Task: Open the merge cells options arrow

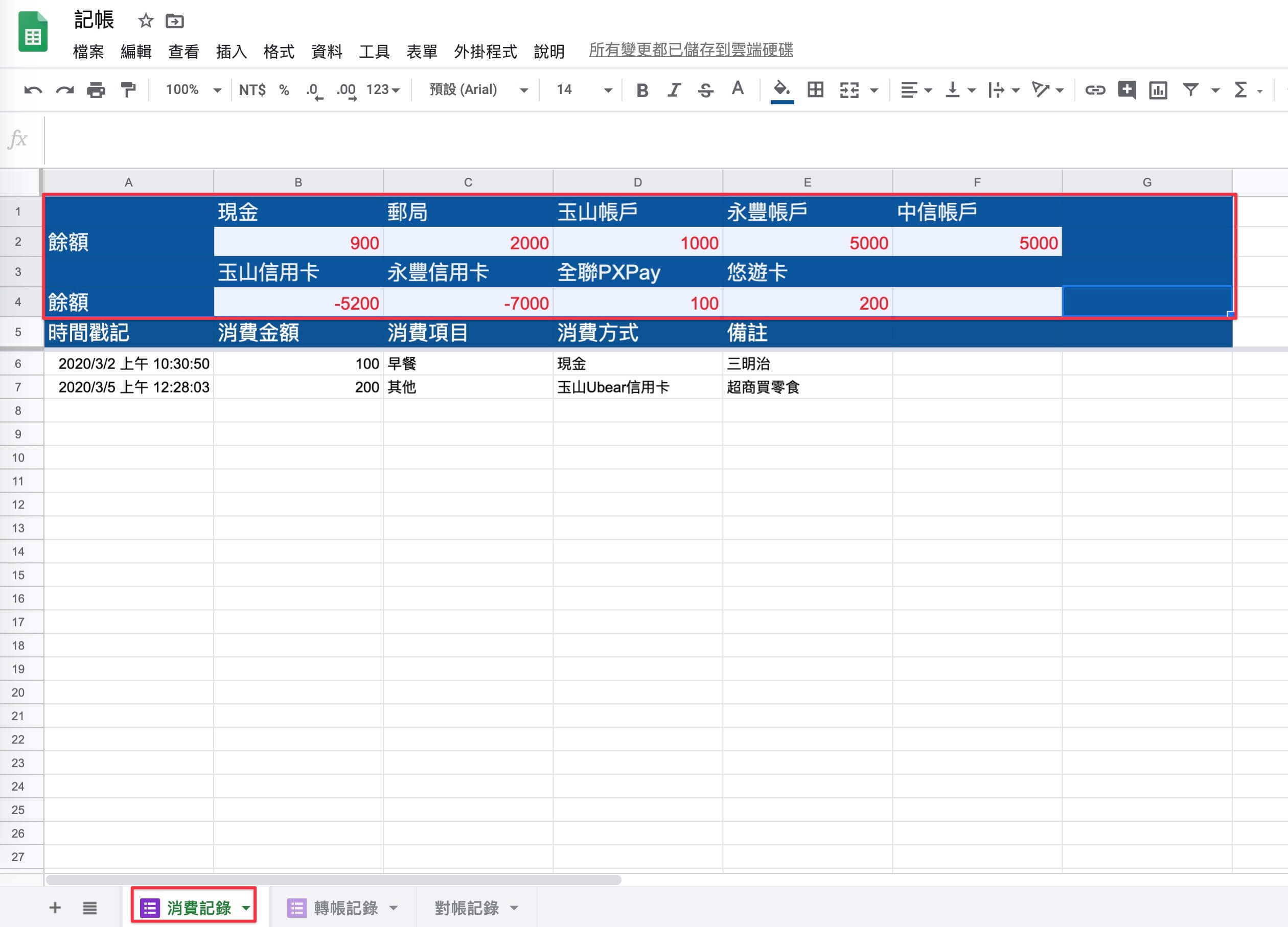Action: coord(874,90)
